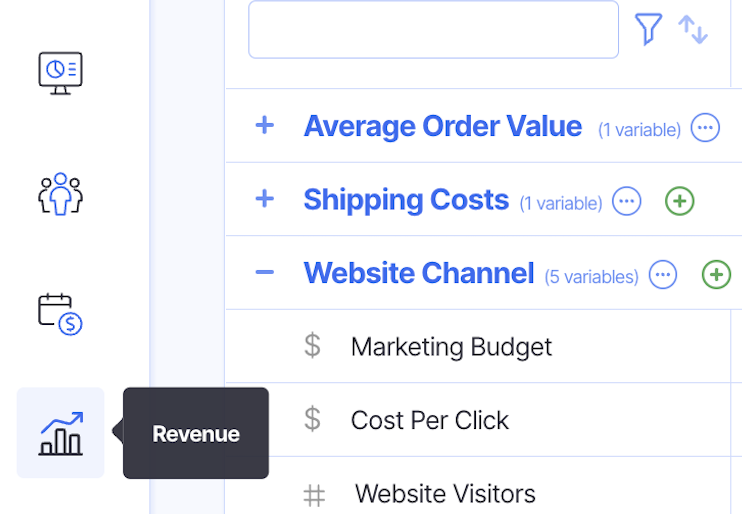This screenshot has width=742, height=514.
Task: Click the Average Order Value heading
Action: tap(442, 126)
